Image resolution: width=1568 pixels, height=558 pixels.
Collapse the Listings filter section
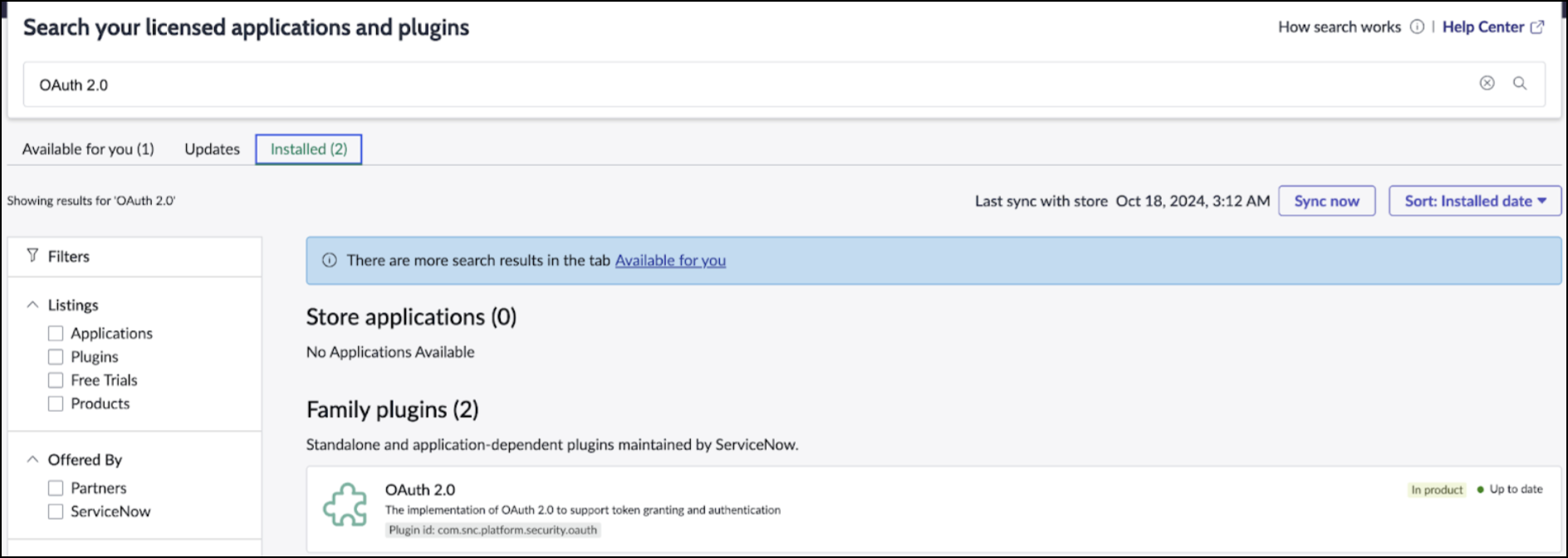tap(32, 305)
